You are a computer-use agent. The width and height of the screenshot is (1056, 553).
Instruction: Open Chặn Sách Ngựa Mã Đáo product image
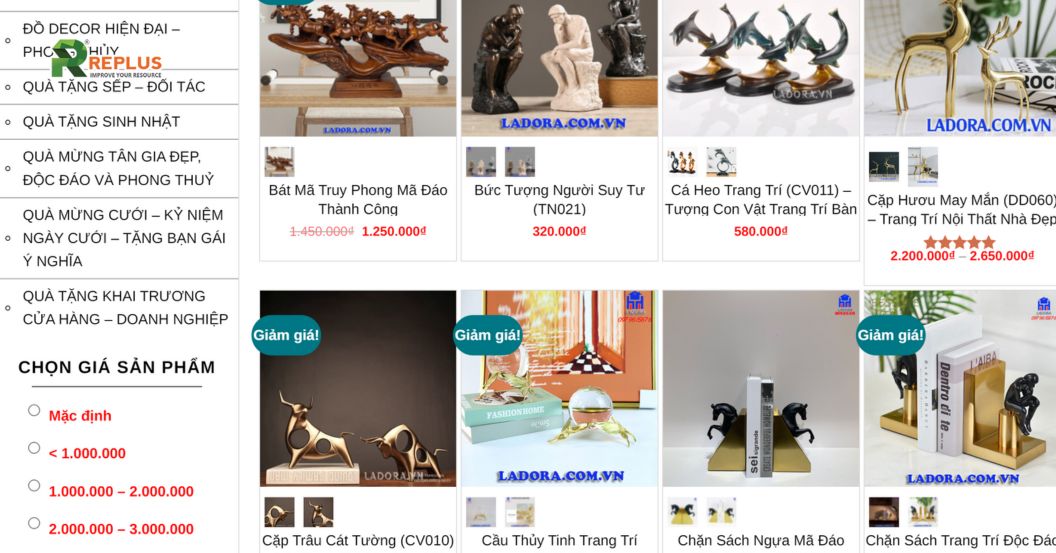pos(760,389)
